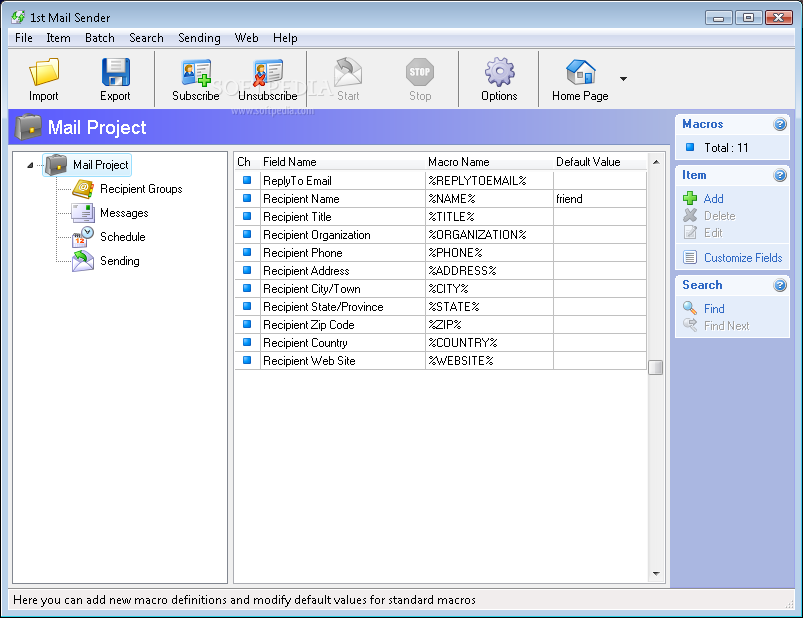Click Add in the Item panel
The width and height of the screenshot is (803, 618).
tap(713, 199)
